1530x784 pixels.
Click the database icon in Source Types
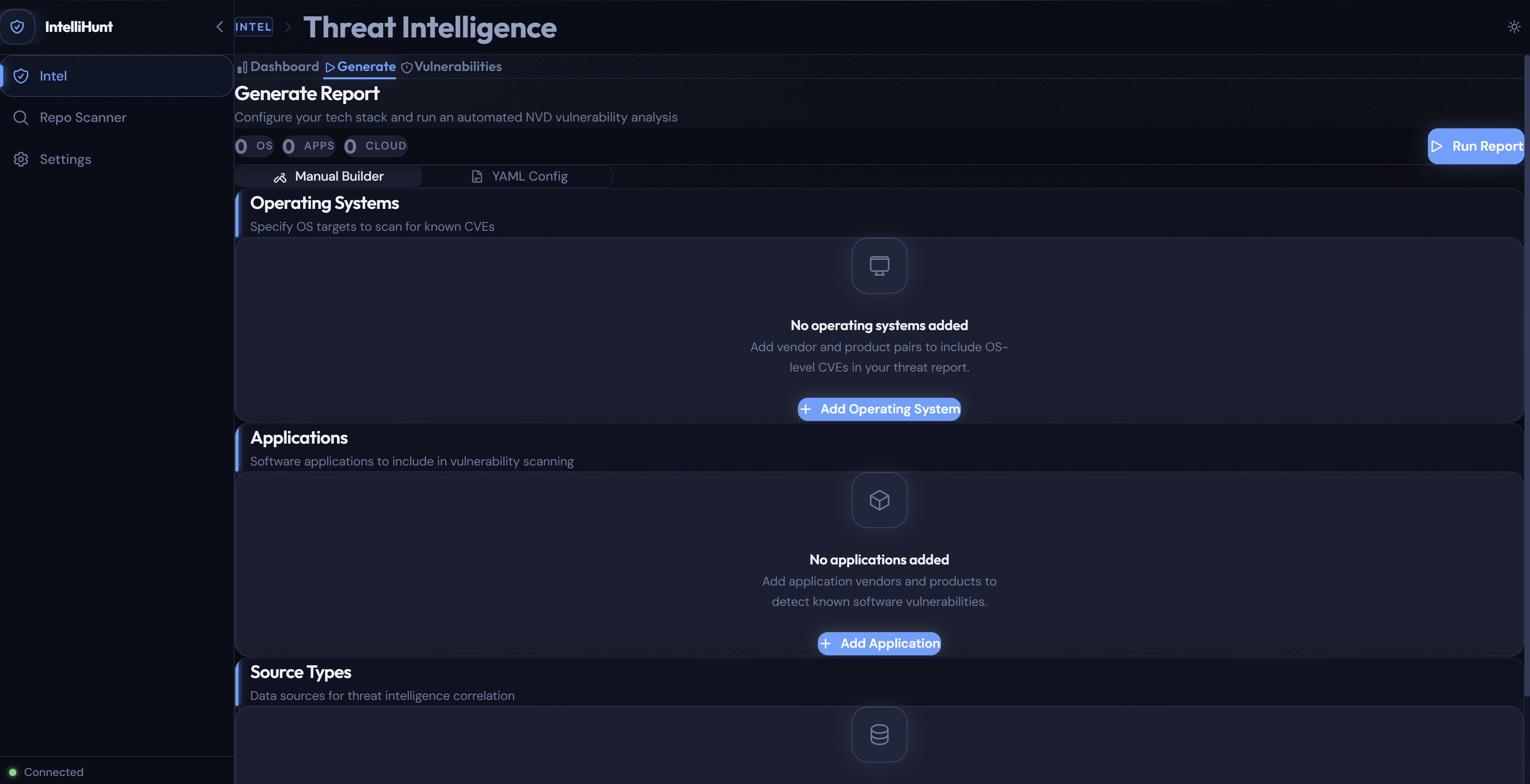point(879,734)
